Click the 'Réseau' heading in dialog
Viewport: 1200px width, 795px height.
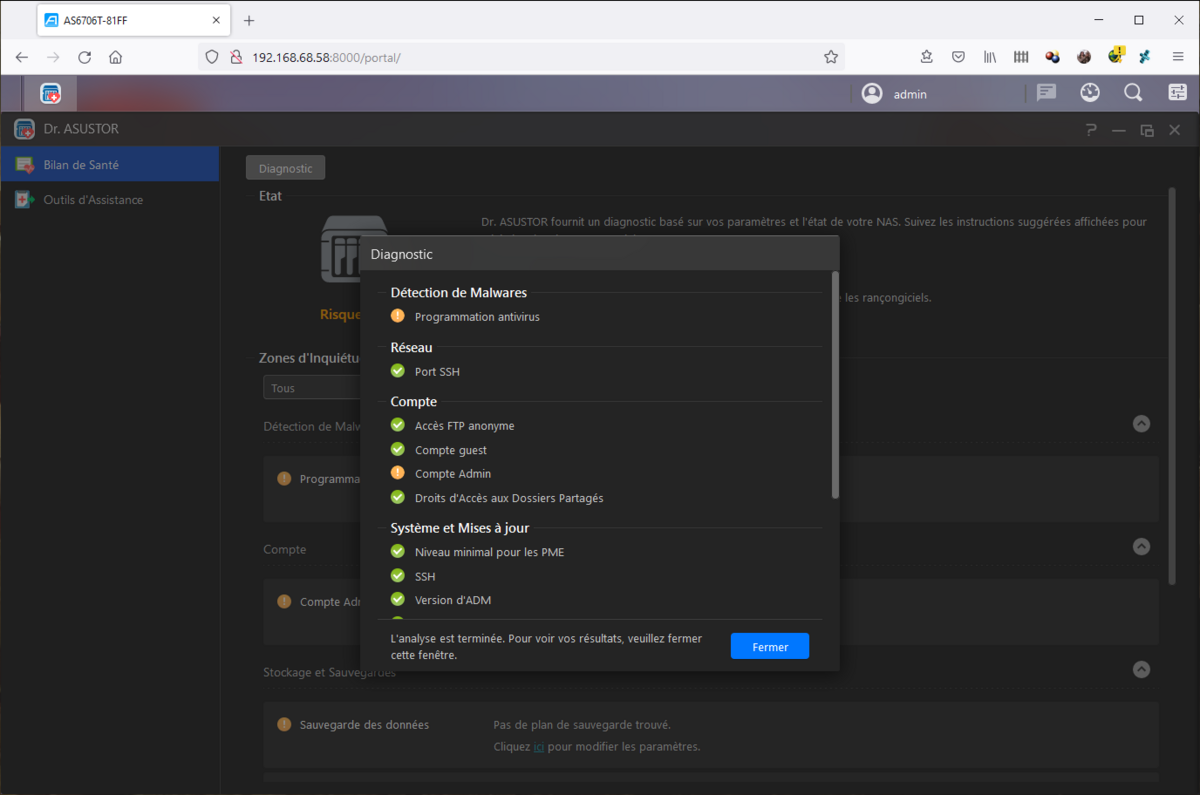[412, 347]
